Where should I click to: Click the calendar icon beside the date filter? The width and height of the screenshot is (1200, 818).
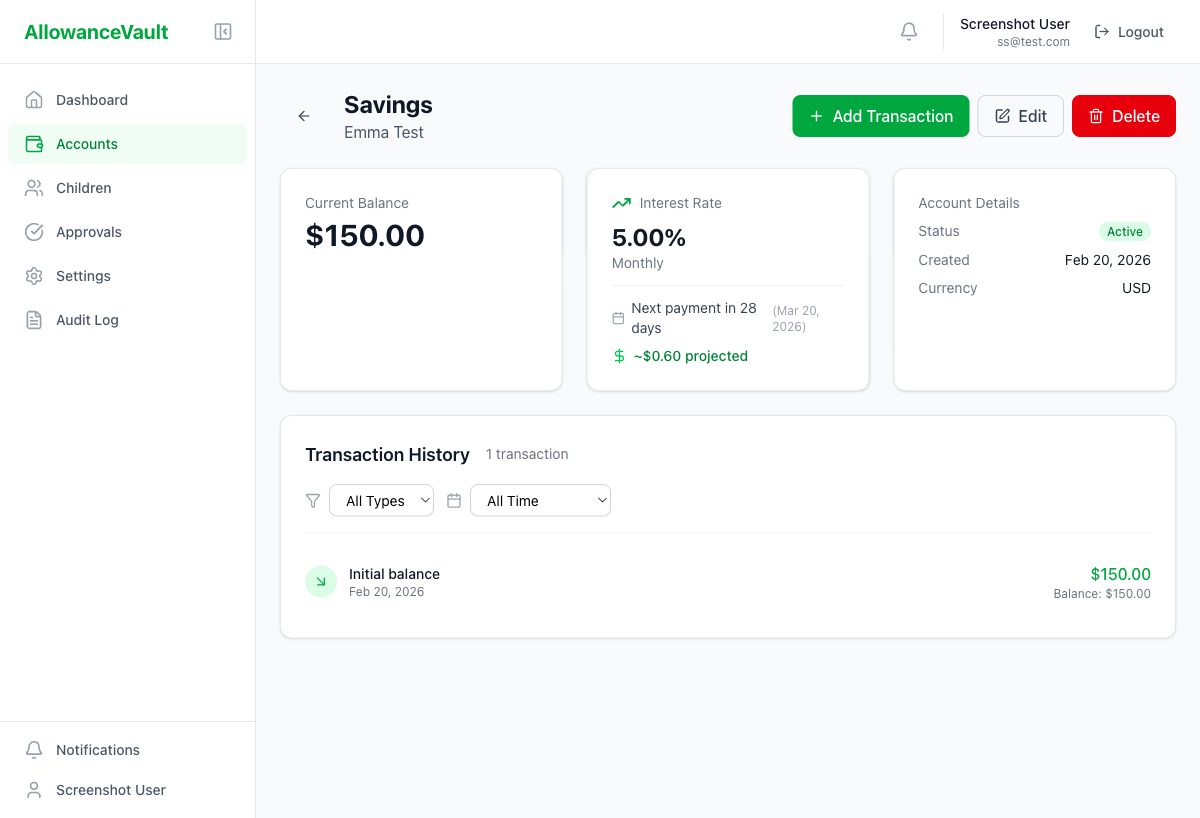(454, 500)
